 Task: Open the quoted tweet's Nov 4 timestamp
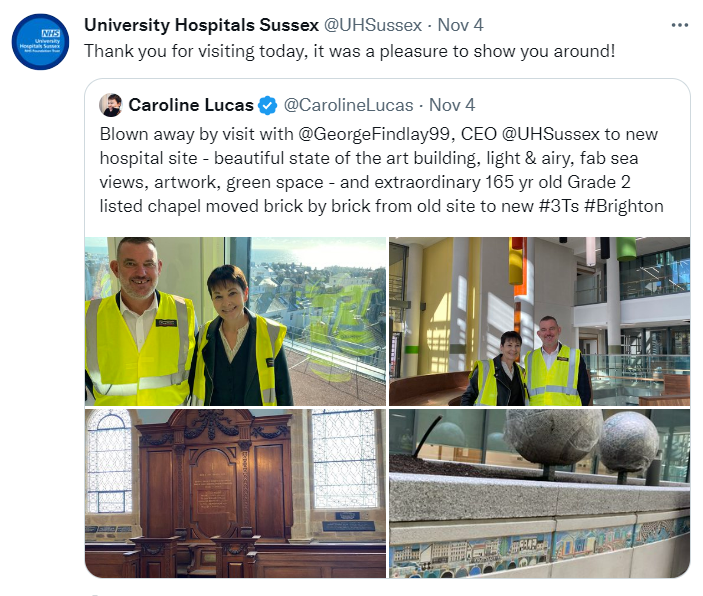[452, 105]
